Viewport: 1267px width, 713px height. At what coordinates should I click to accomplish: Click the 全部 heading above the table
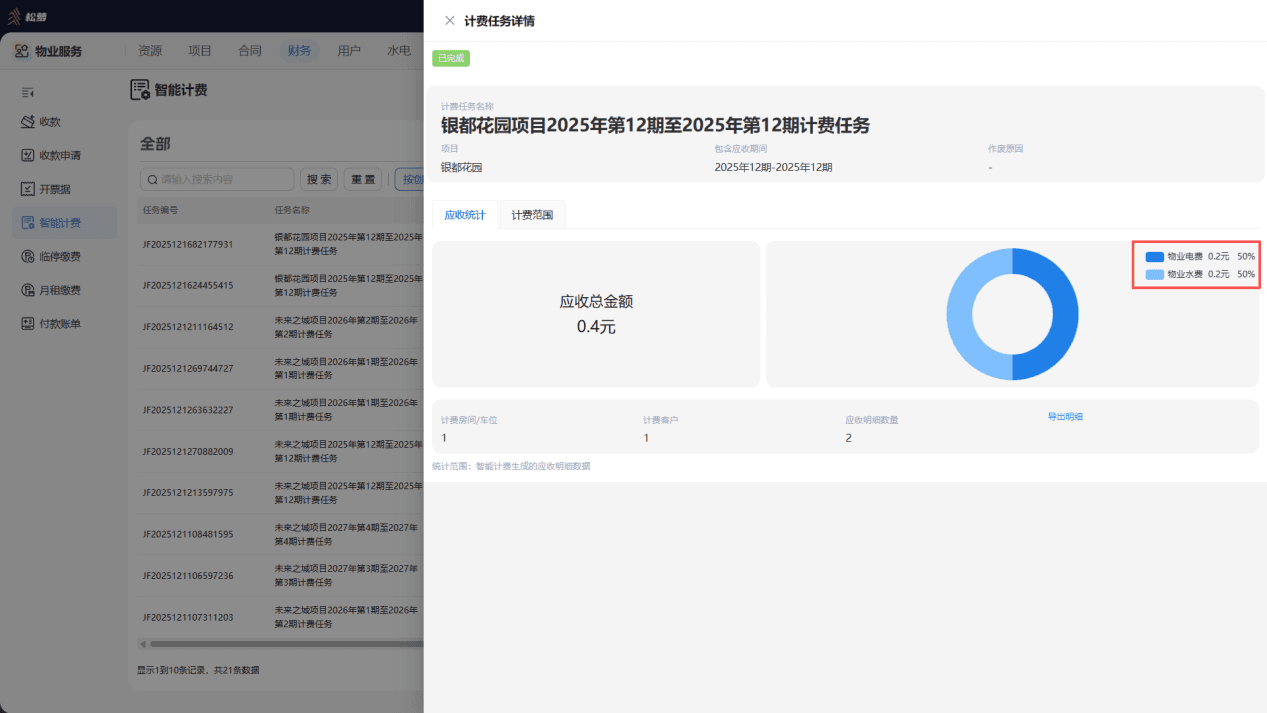(x=155, y=144)
